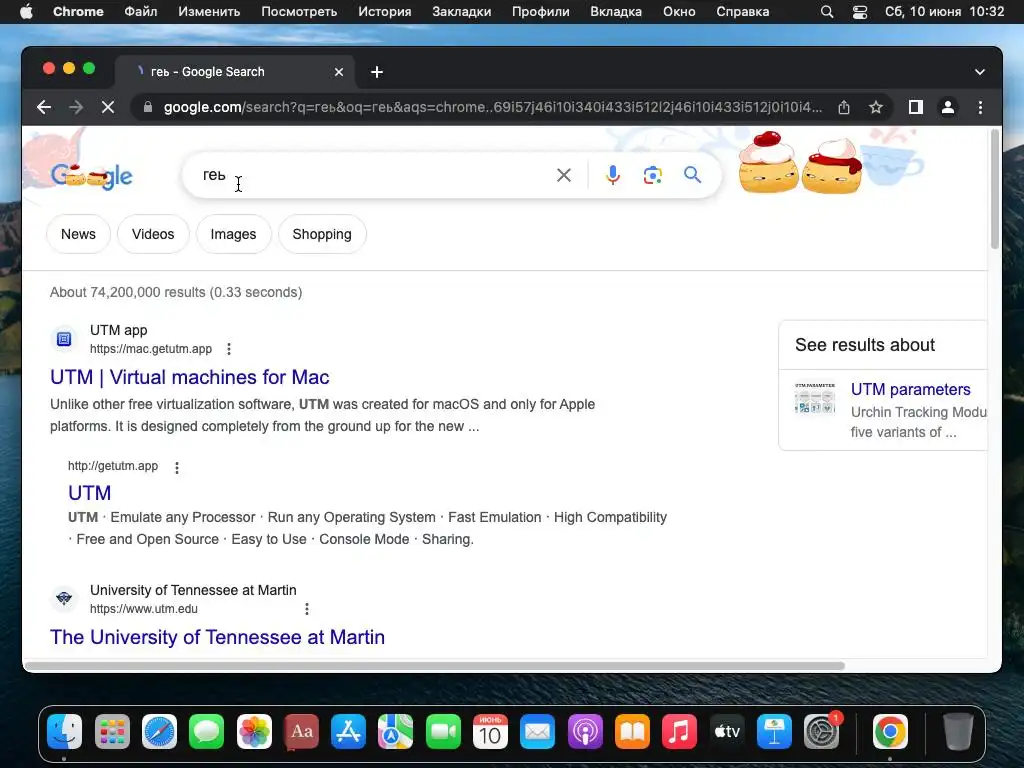This screenshot has width=1024, height=768.
Task: Click the vertical page scrollbar
Action: (x=995, y=189)
